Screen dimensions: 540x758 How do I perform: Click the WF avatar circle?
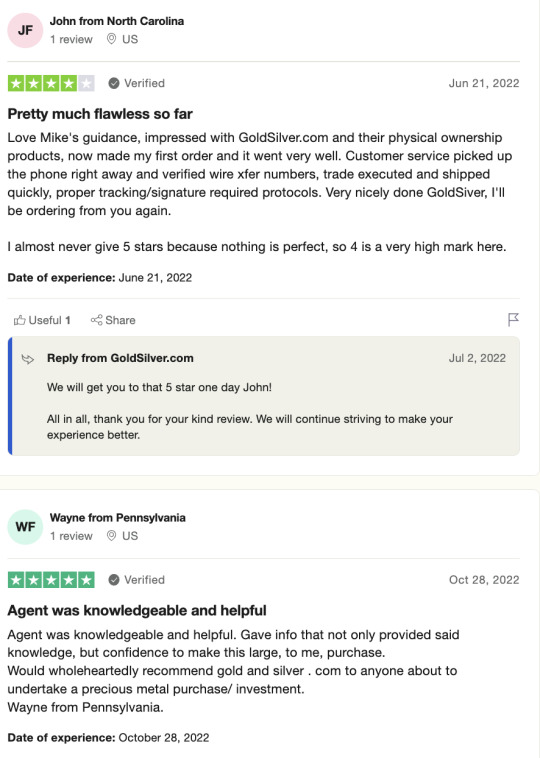click(25, 527)
